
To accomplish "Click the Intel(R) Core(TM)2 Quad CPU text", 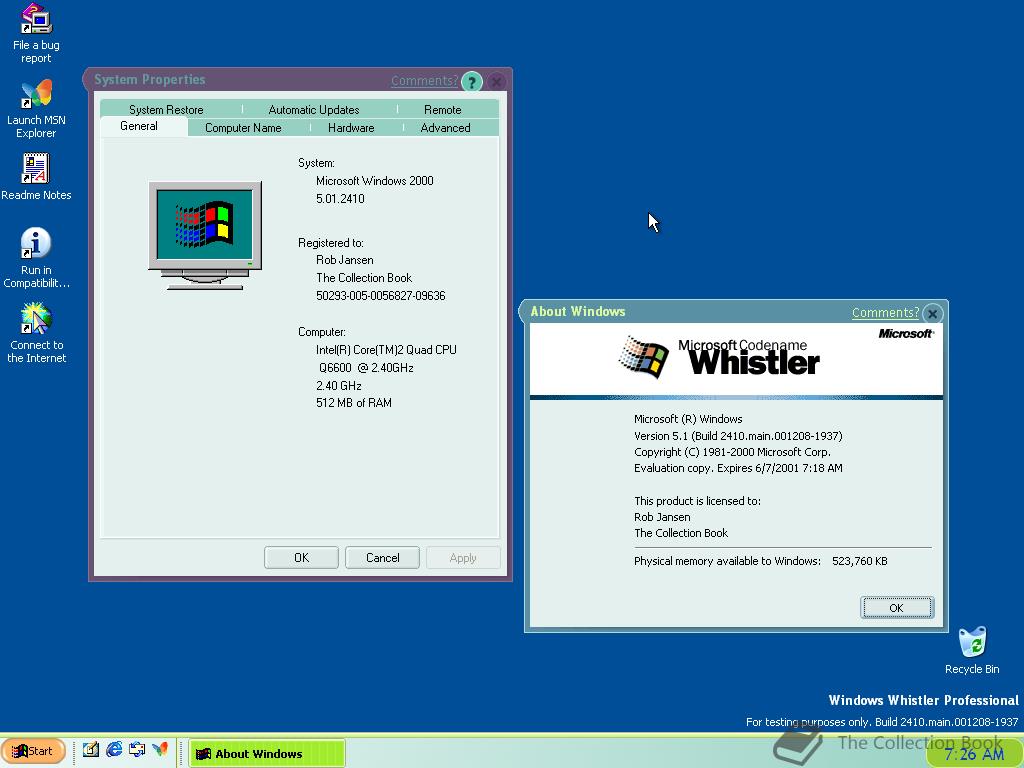I will coord(387,350).
